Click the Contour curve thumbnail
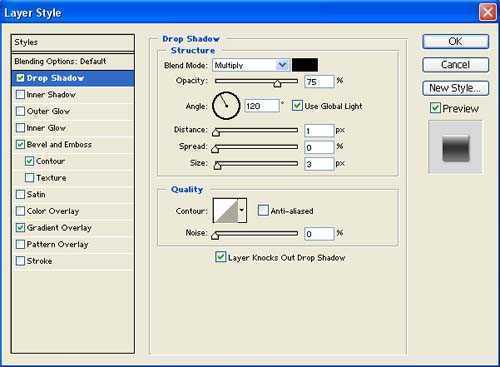This screenshot has height=367, width=500. click(x=225, y=210)
